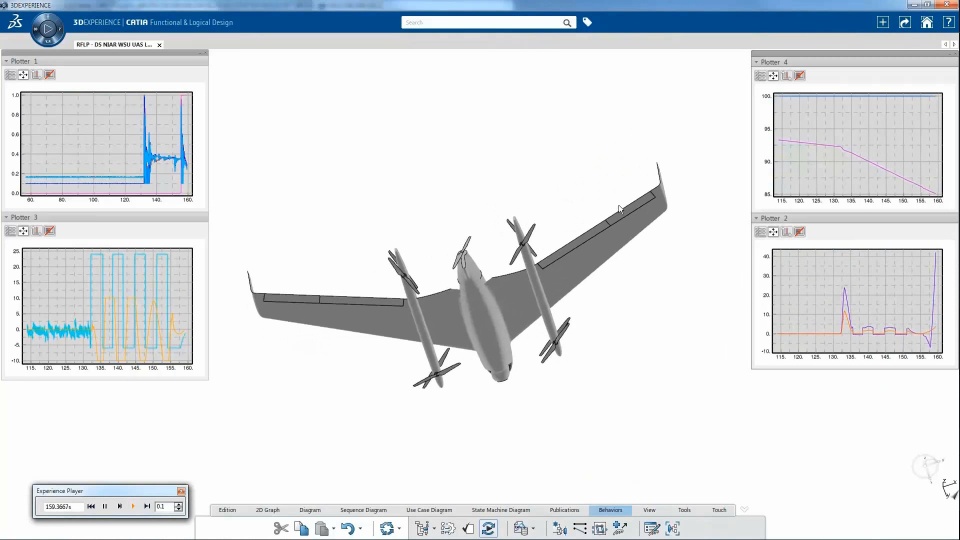960x540 pixels.
Task: Click the 3DS logo icon
Action: coord(15,23)
